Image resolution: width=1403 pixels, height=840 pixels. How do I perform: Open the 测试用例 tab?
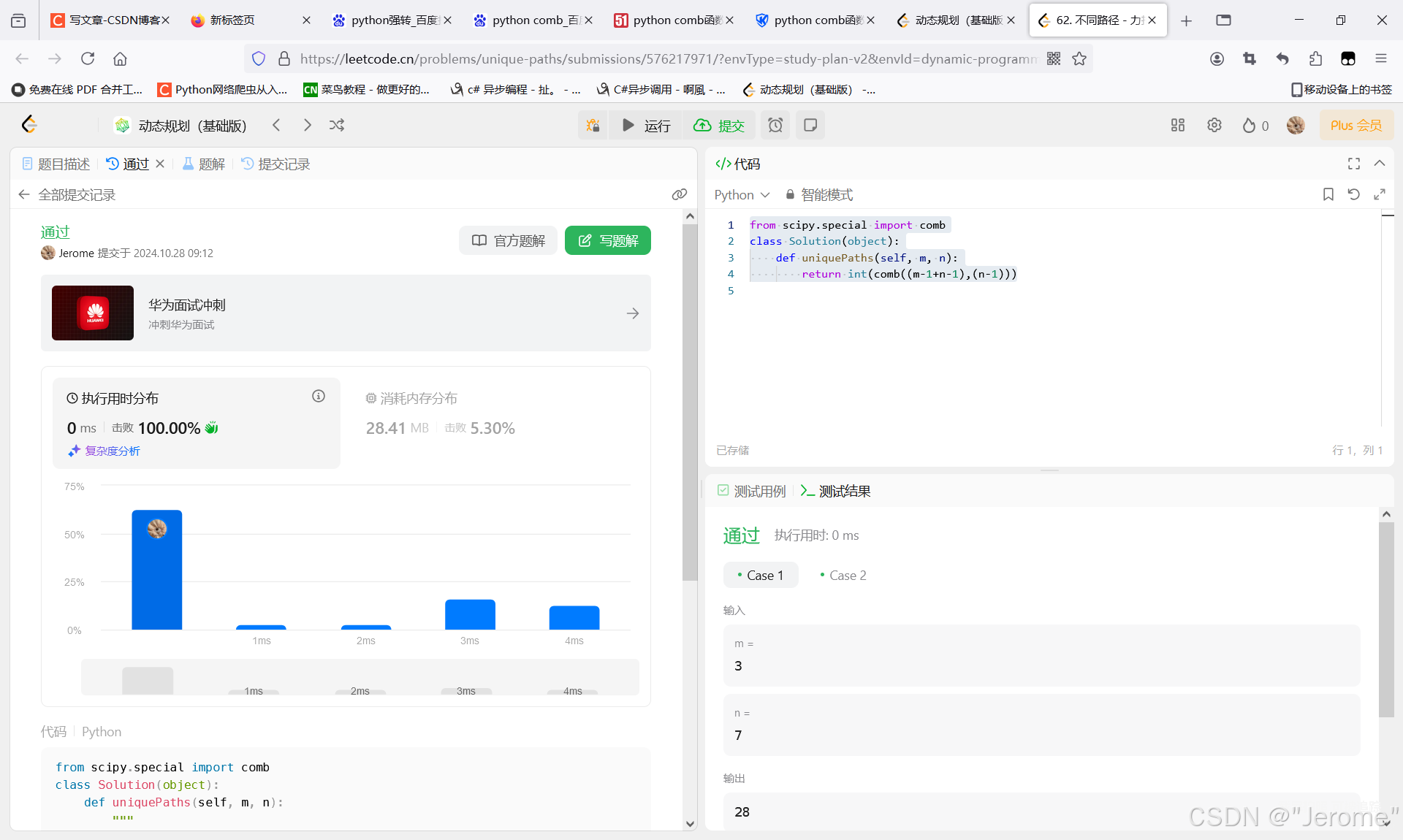point(752,491)
